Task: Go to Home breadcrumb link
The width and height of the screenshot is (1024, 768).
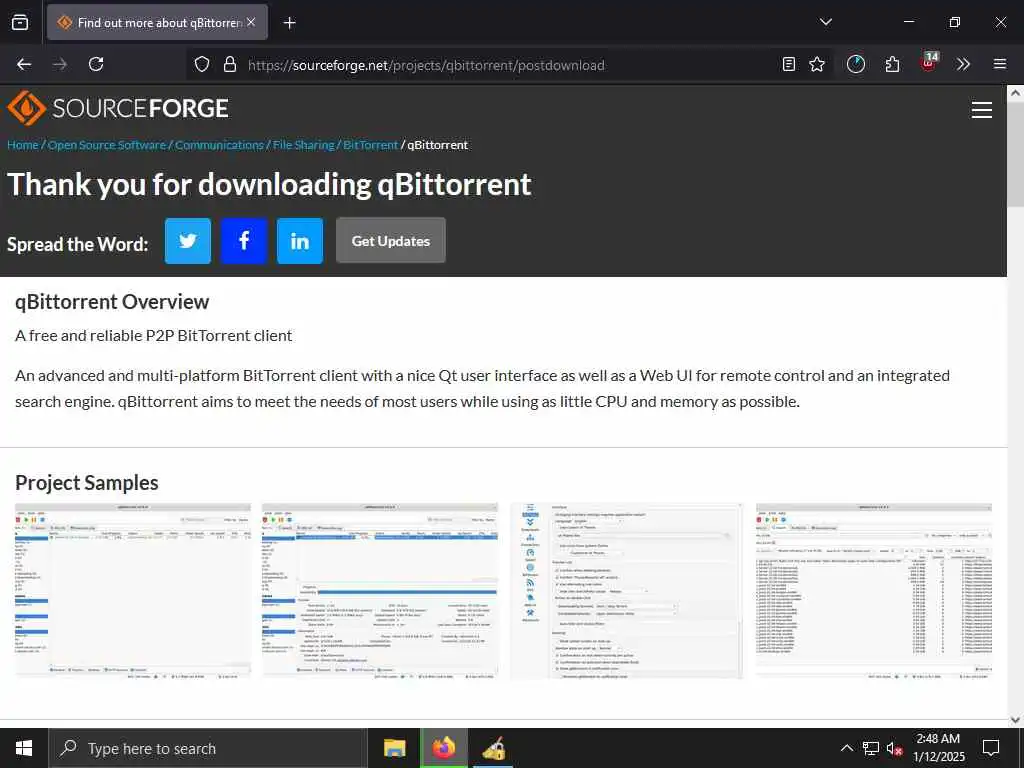Action: pos(23,145)
